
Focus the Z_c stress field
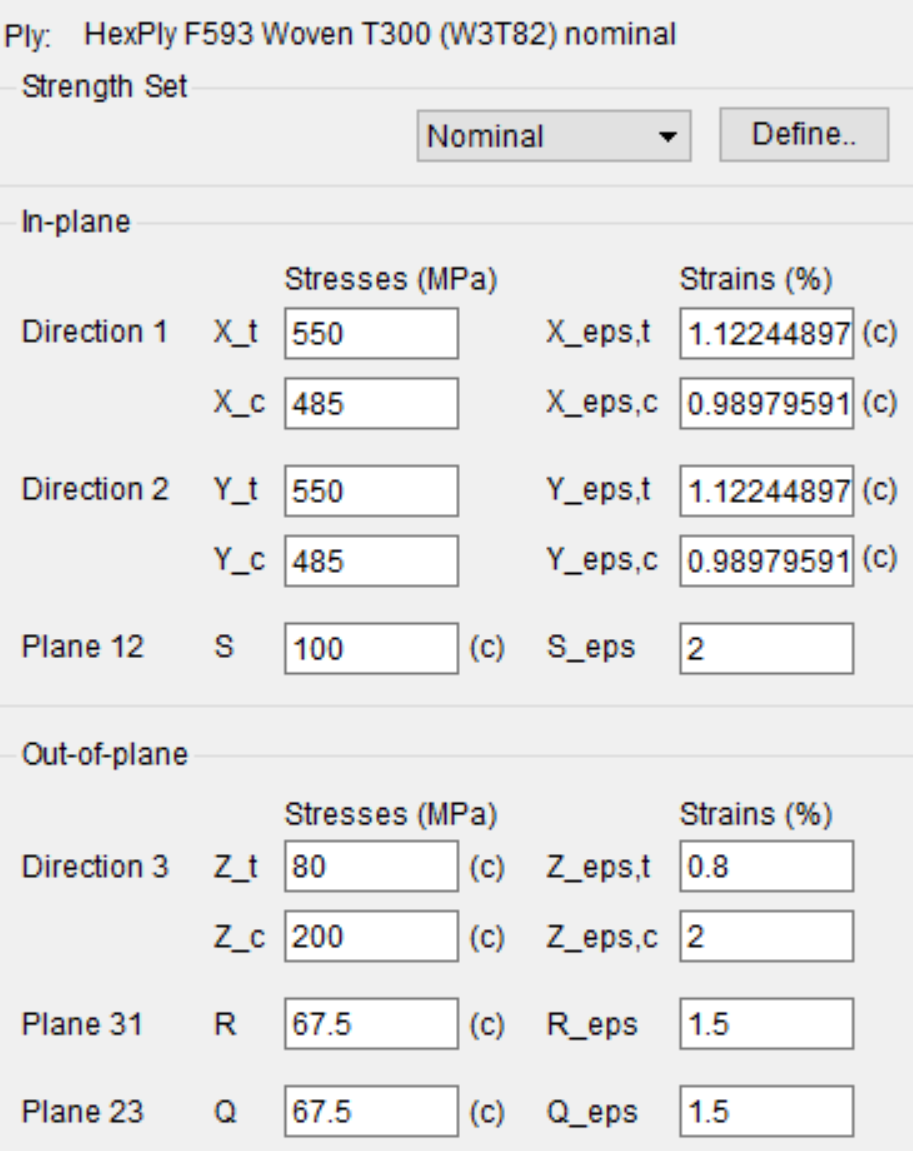(372, 936)
